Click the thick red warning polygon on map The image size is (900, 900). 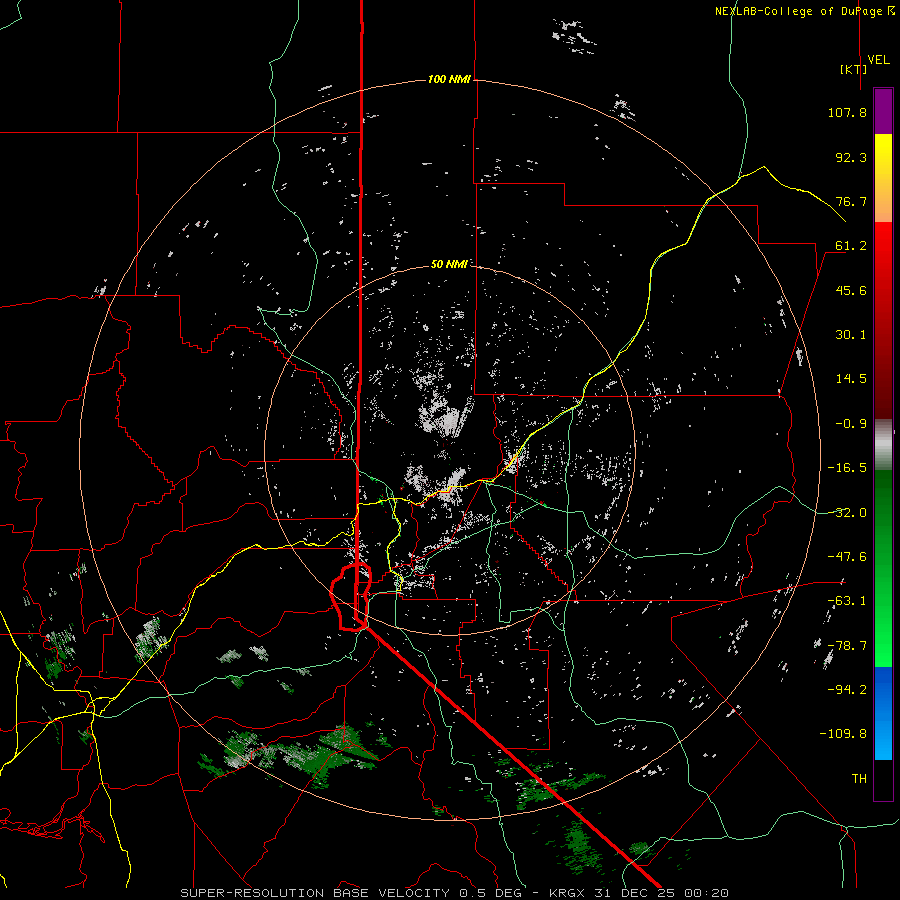pos(351,597)
